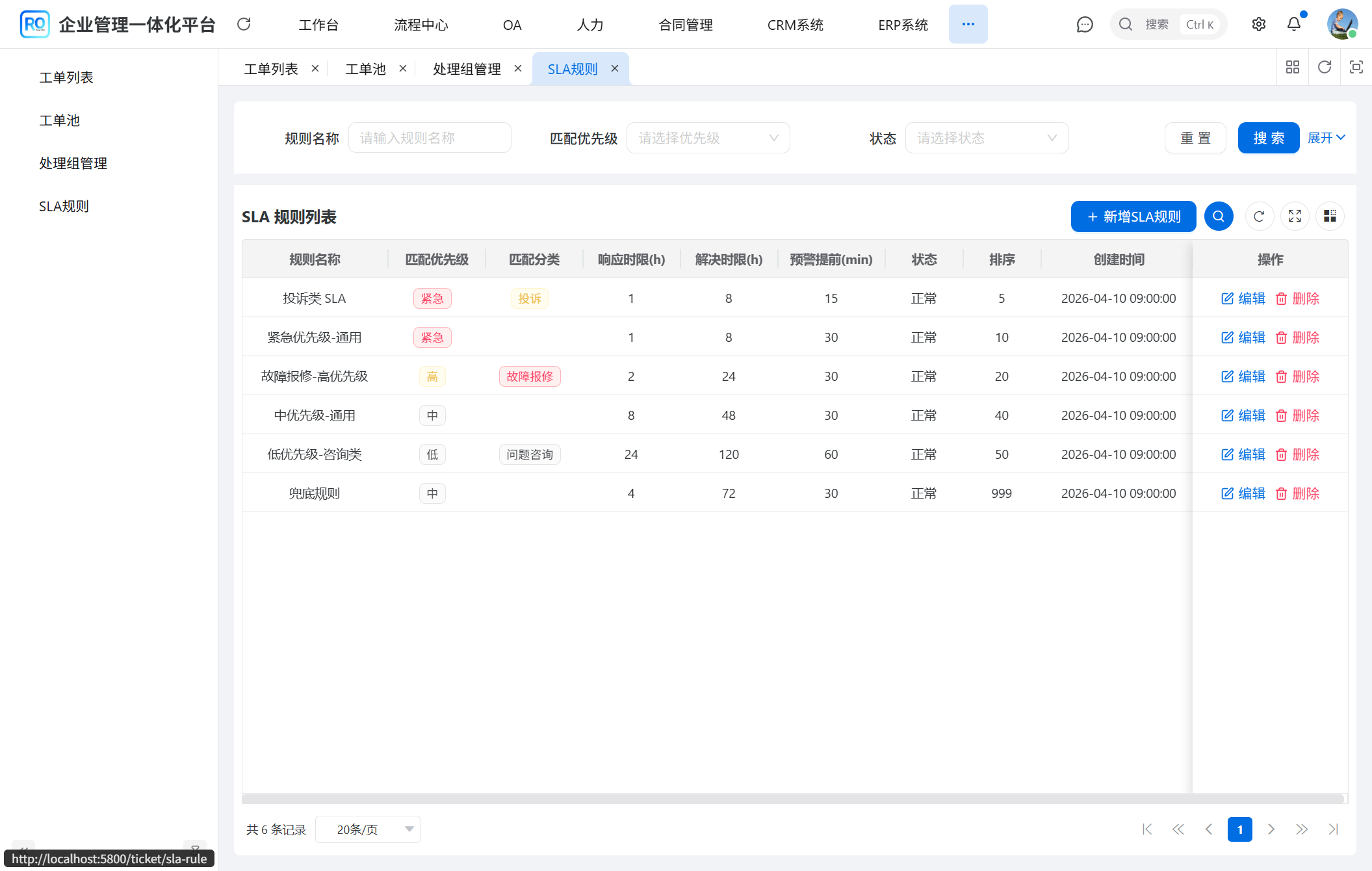Delete the 兜底规则 row
This screenshot has width=1372, height=871.
[1297, 493]
